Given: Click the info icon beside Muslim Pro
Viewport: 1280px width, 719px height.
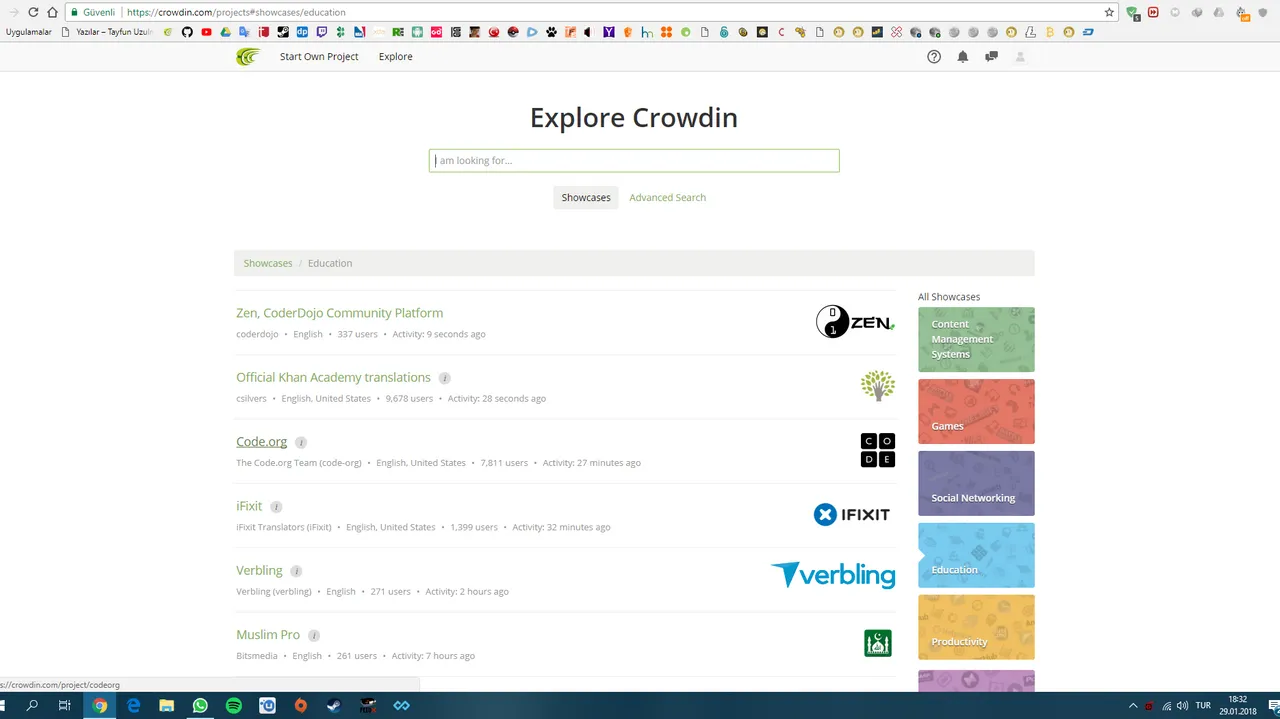Looking at the screenshot, I should point(314,635).
